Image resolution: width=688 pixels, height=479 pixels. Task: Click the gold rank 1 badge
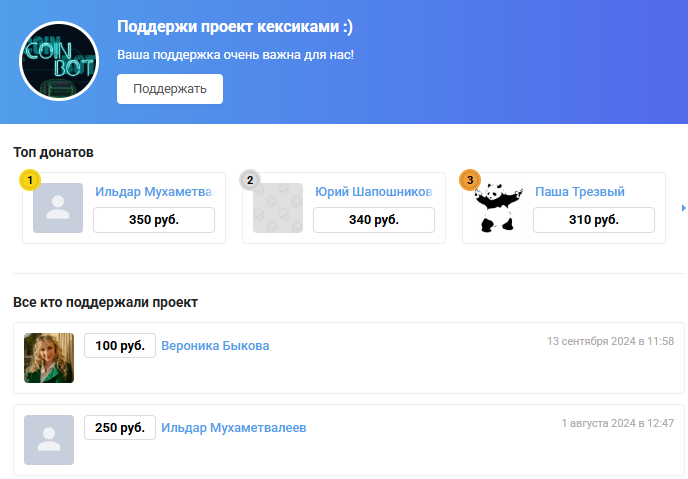click(30, 180)
